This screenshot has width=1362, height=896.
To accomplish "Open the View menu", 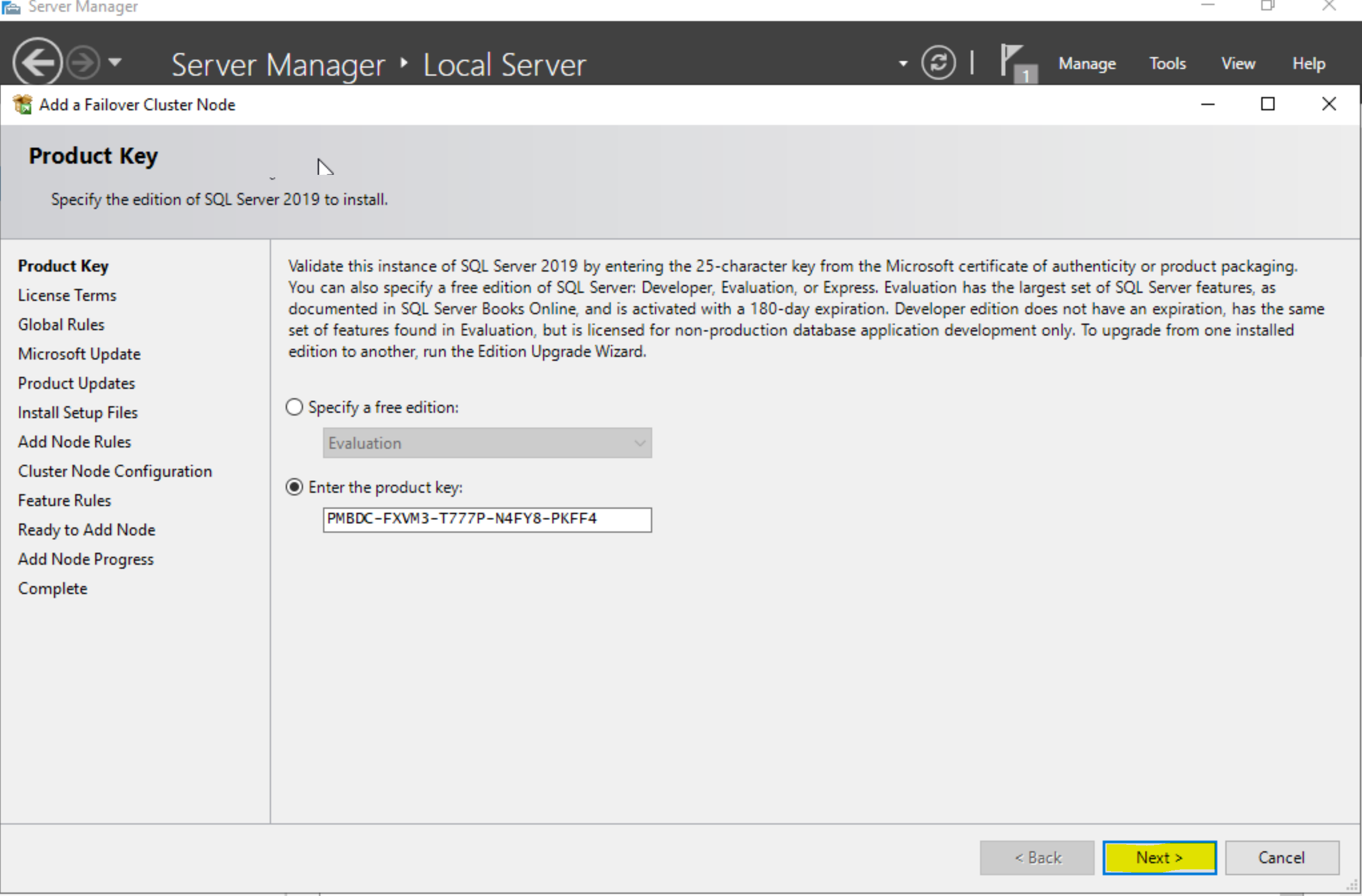I will 1238,63.
